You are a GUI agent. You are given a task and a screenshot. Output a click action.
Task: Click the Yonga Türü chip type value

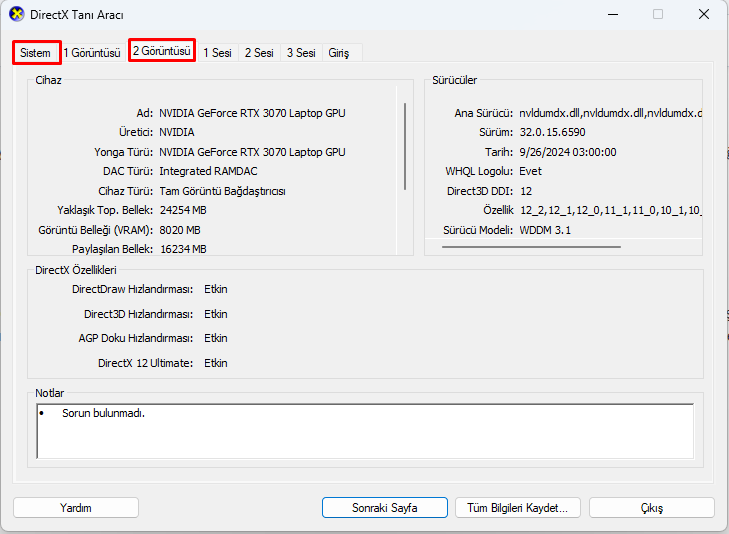pos(252,152)
